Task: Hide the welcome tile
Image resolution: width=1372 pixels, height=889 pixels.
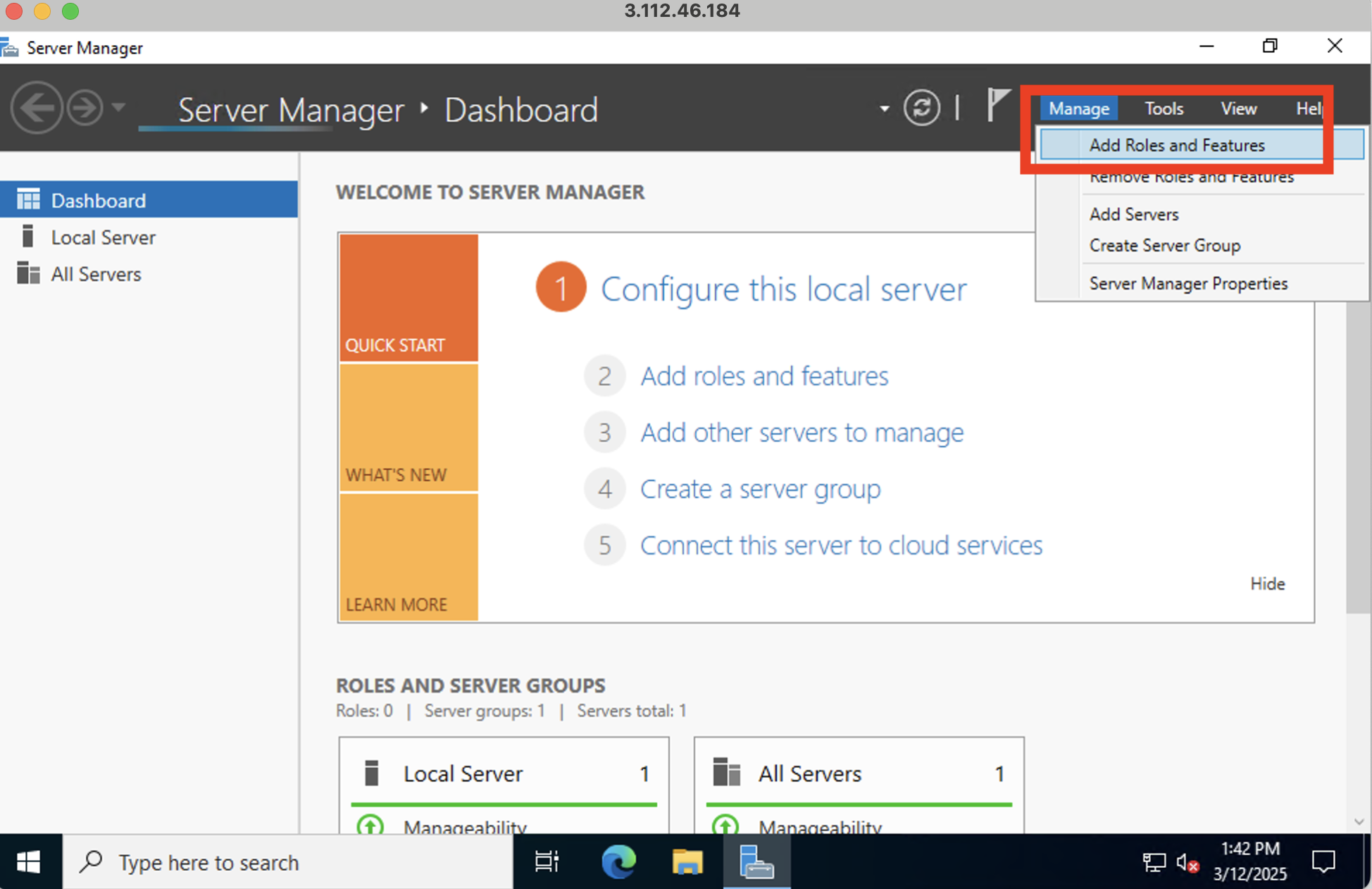Action: click(1267, 583)
